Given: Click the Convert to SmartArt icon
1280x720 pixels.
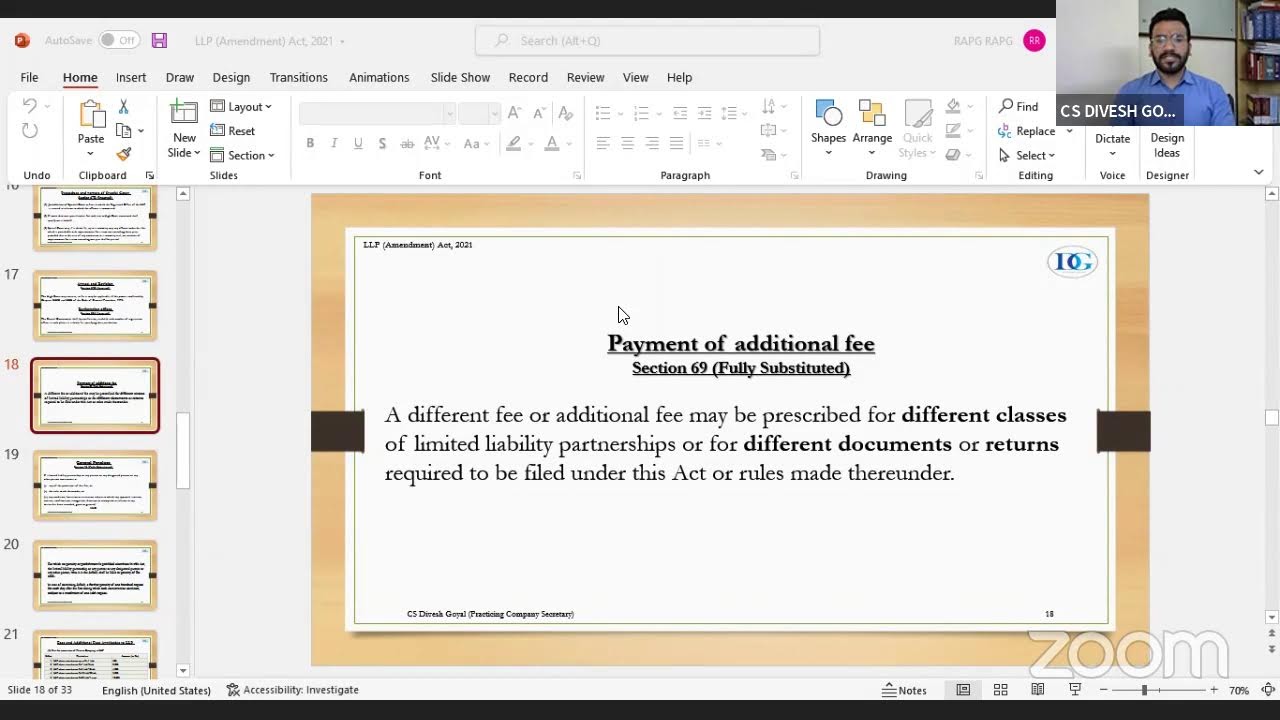Looking at the screenshot, I should pyautogui.click(x=768, y=155).
